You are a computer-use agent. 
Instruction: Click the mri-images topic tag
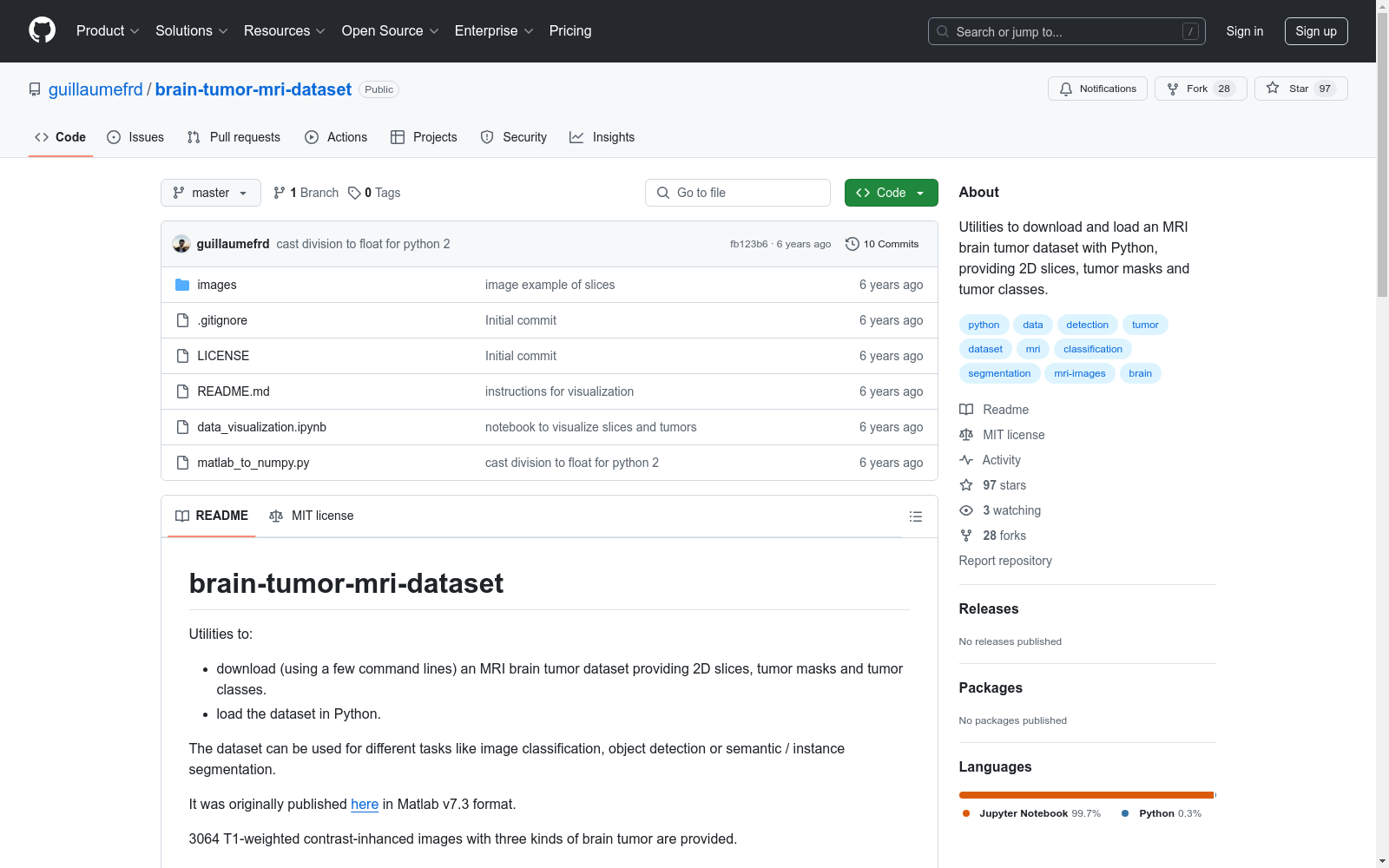point(1080,373)
